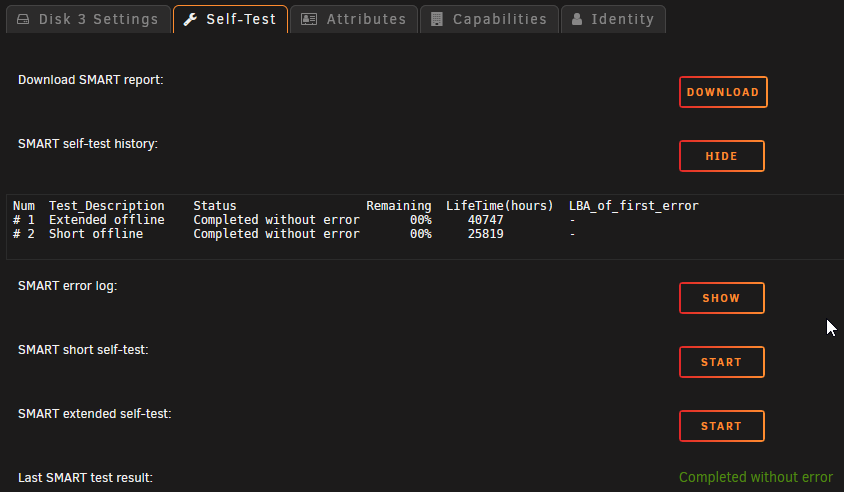Start the SMART extended self-test
844x492 pixels.
pyautogui.click(x=721, y=426)
